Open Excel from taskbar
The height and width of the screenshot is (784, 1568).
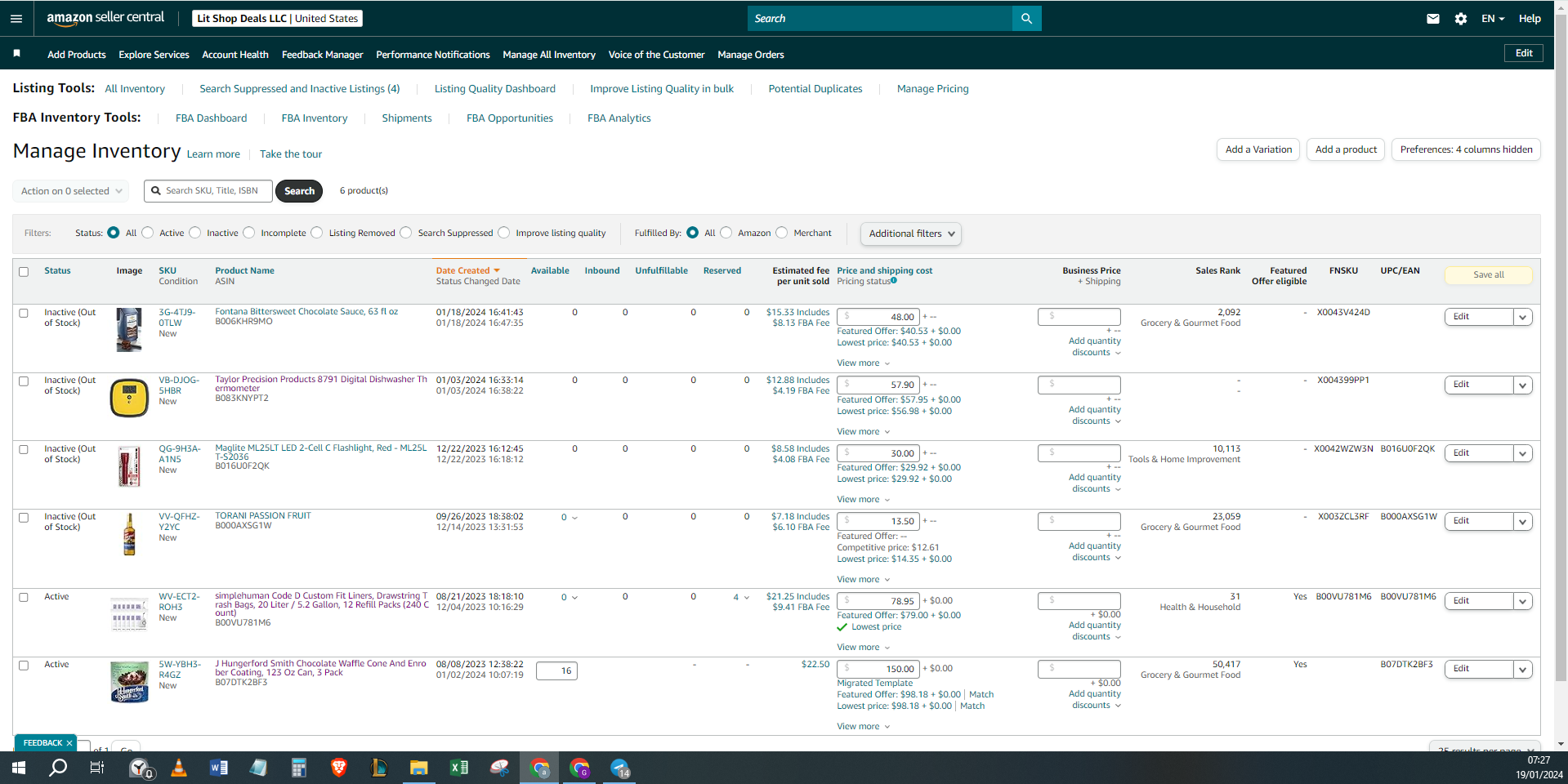pos(458,768)
